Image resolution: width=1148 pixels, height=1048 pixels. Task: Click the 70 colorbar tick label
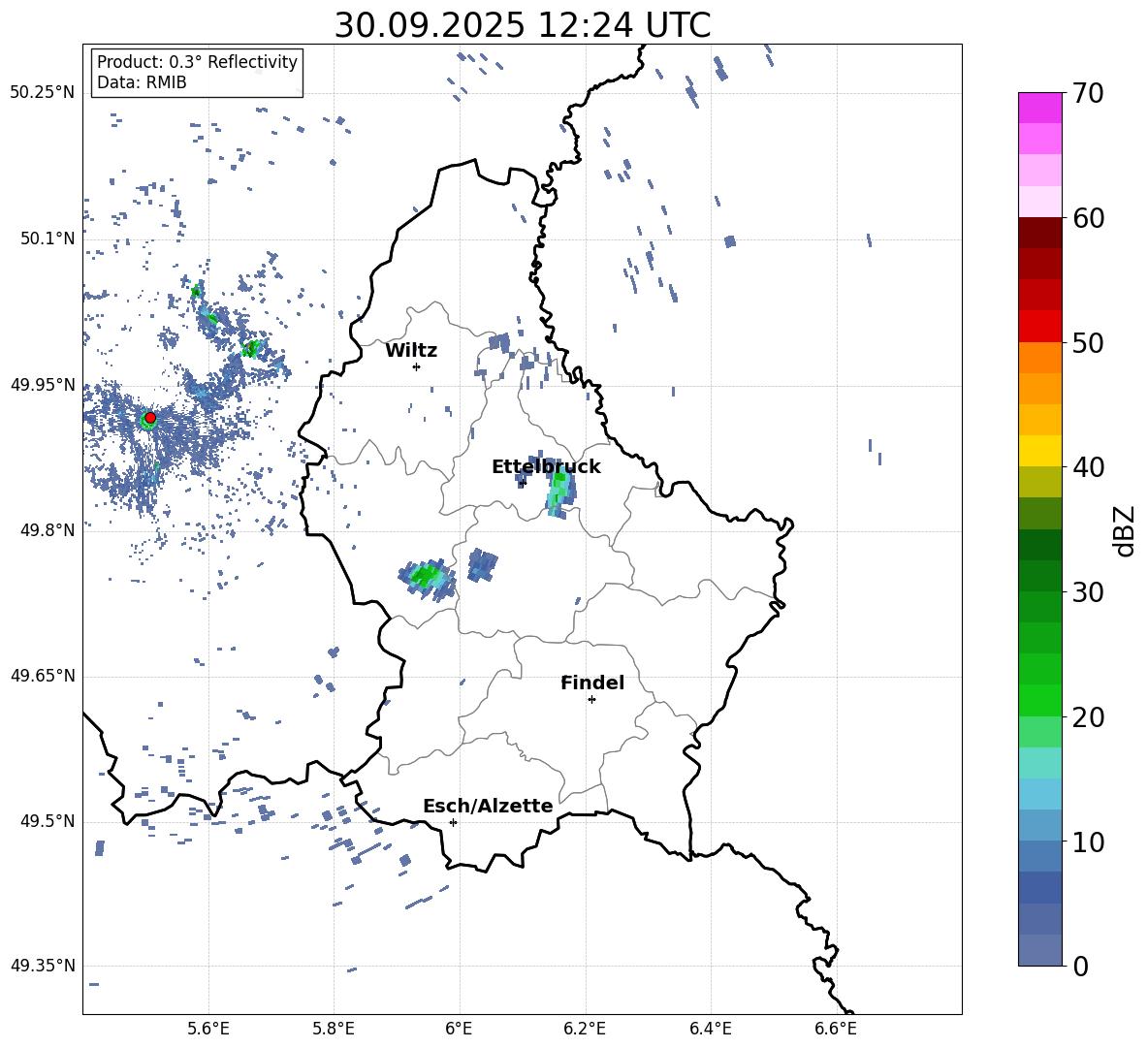tap(1088, 94)
